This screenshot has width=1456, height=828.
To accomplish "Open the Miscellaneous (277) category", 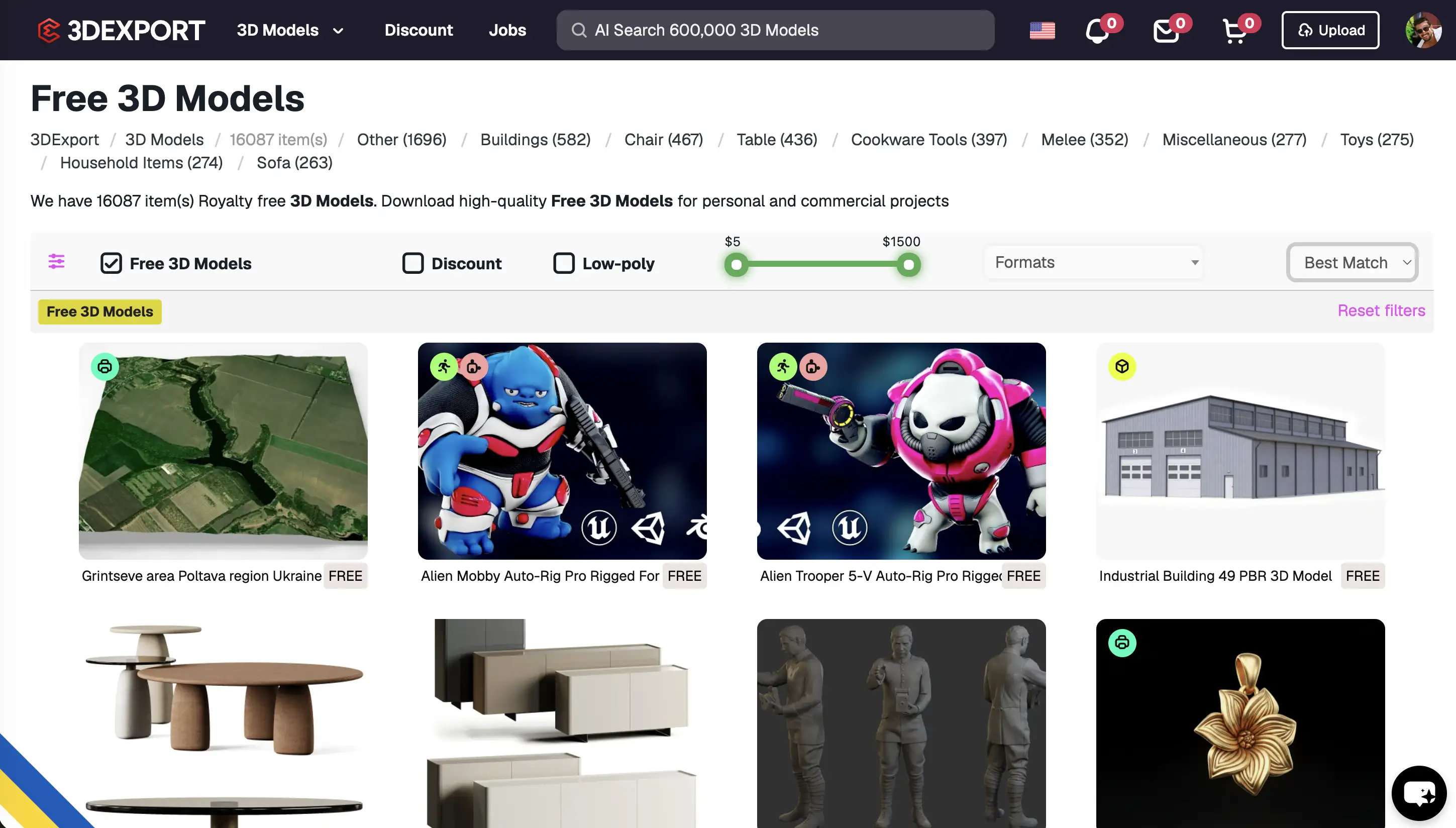I will click(1234, 139).
